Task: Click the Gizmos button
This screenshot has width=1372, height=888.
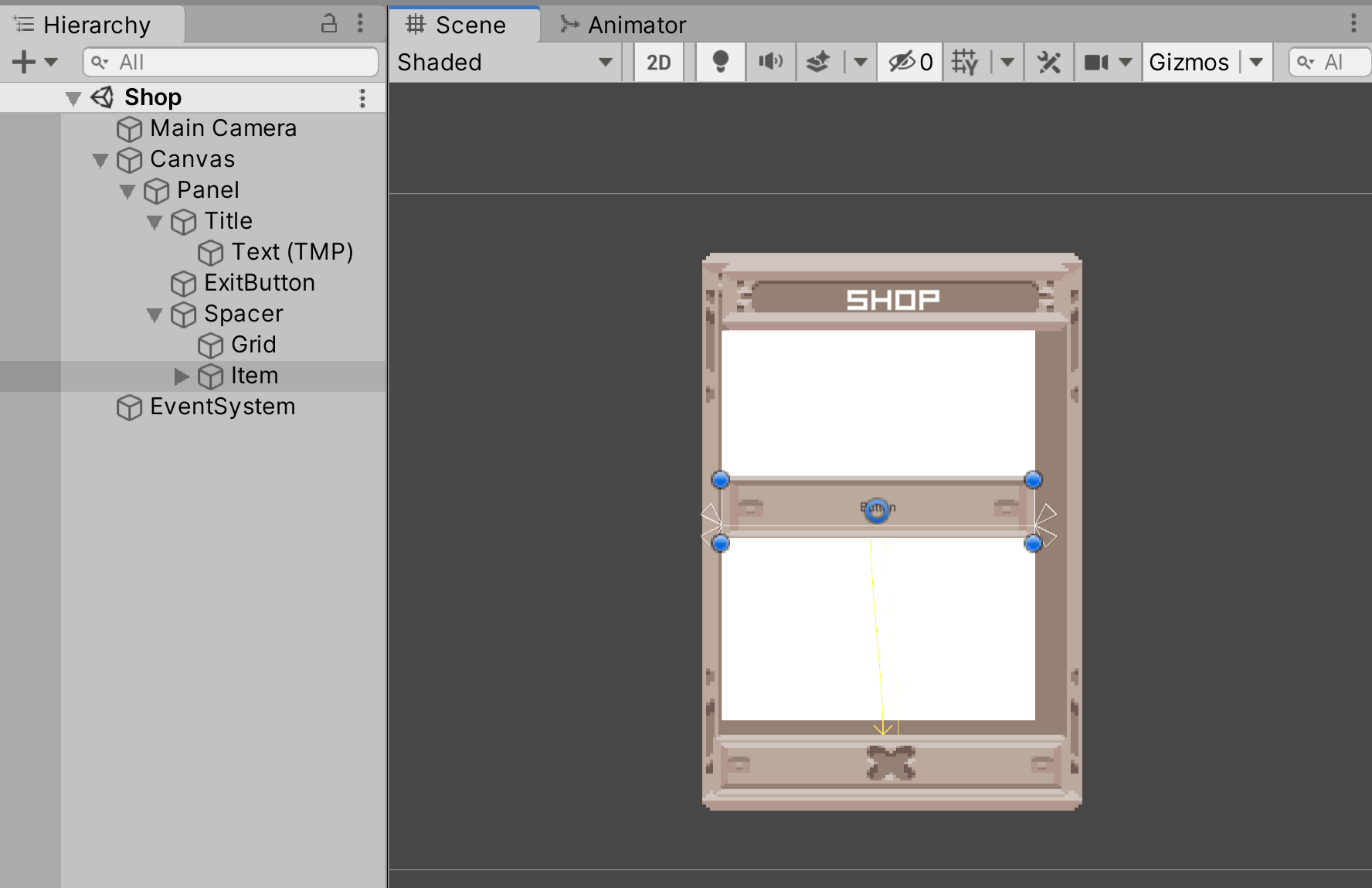Action: point(1190,62)
